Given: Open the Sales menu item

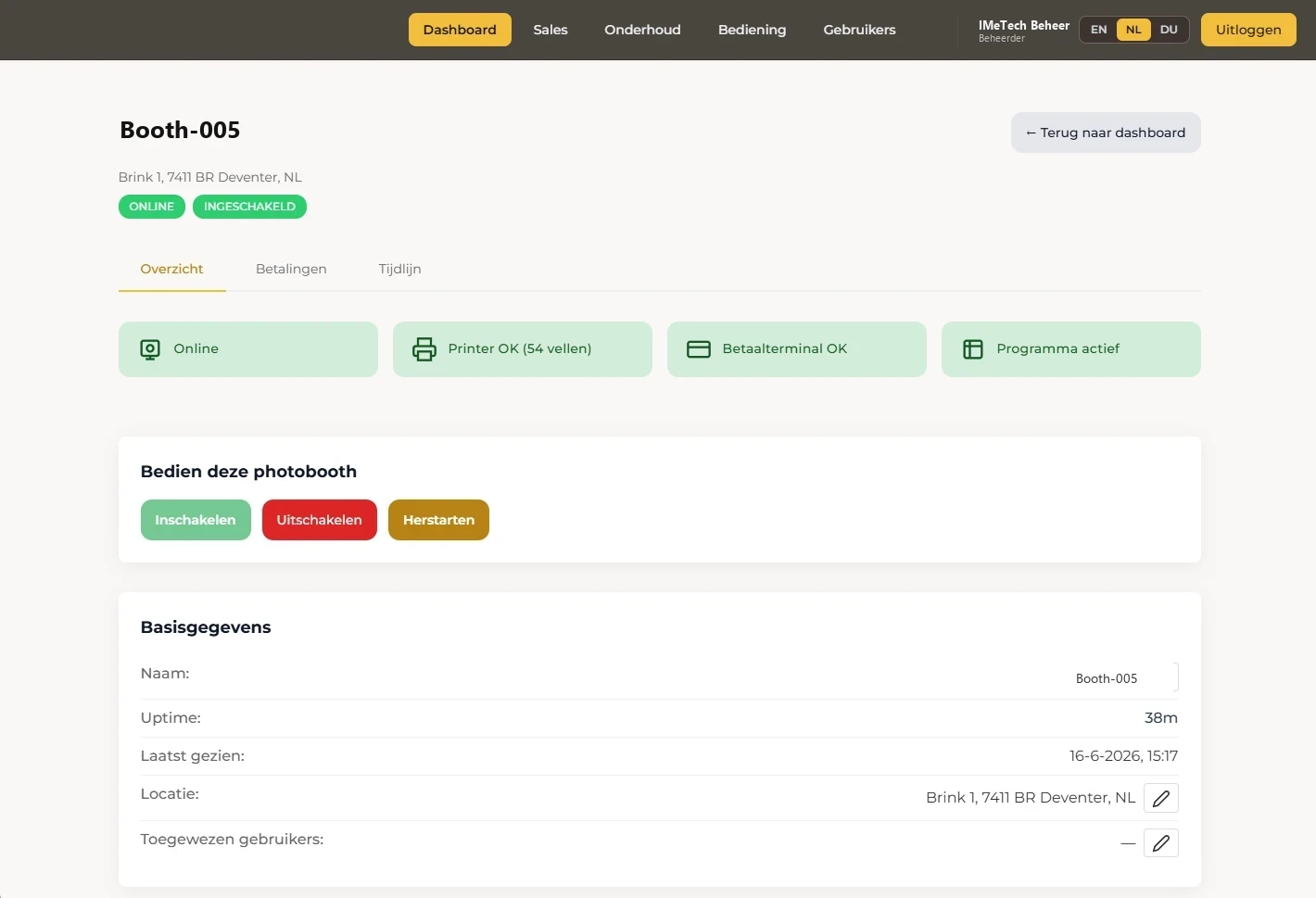Looking at the screenshot, I should tap(550, 30).
